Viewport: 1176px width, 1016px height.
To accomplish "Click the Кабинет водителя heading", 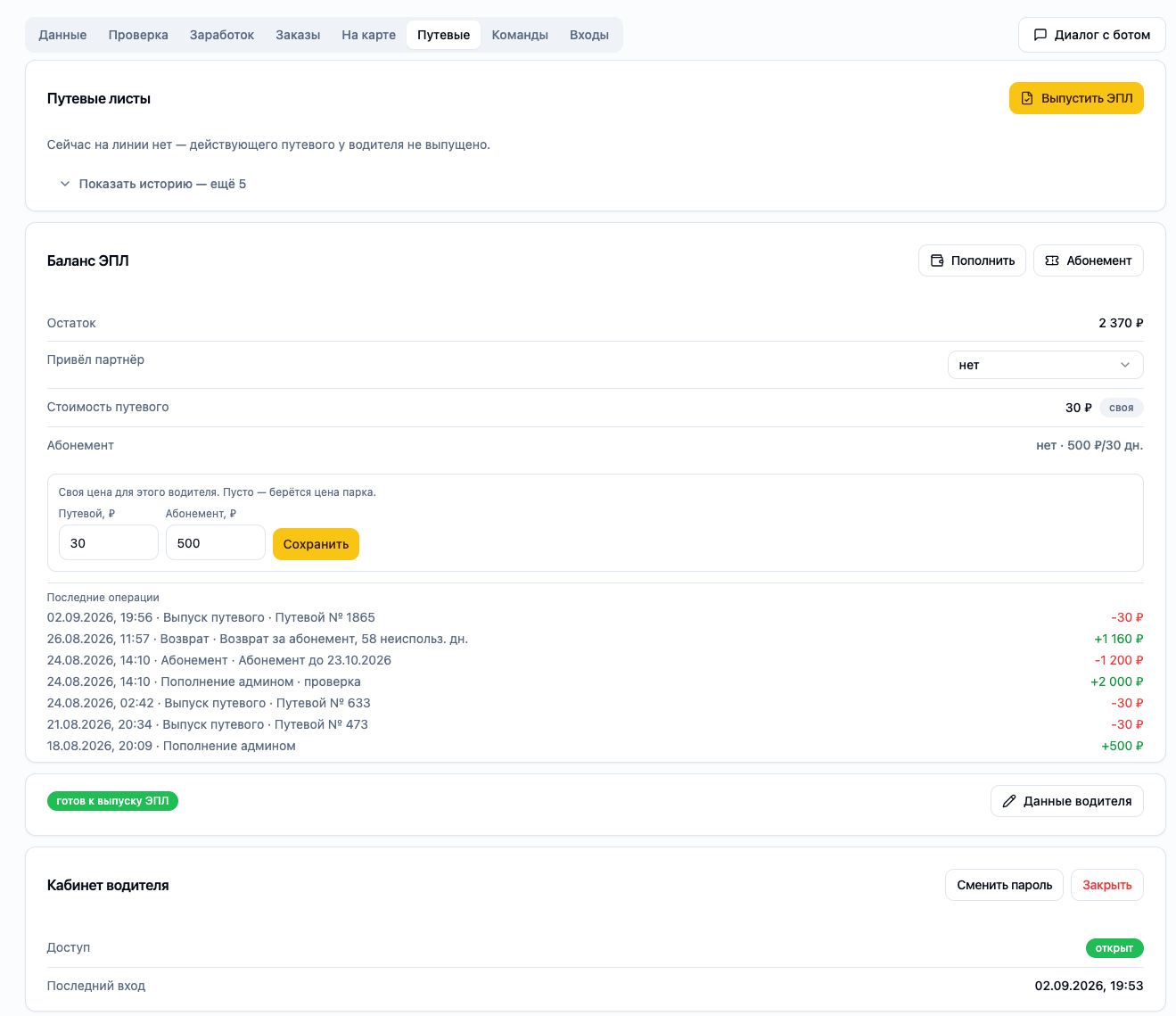I will click(x=108, y=885).
